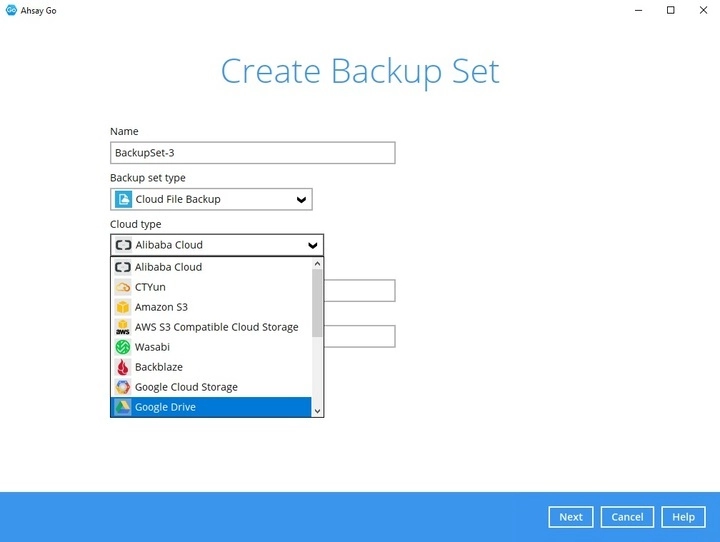Open the Backup set type dropdown

(x=211, y=199)
